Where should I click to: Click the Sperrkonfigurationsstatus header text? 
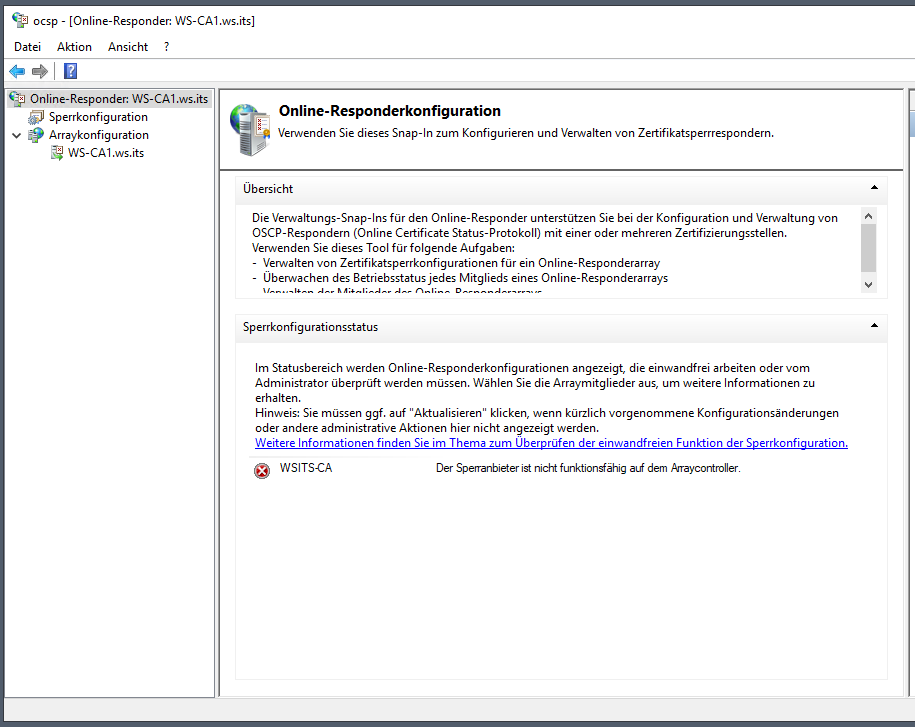pyautogui.click(x=310, y=327)
